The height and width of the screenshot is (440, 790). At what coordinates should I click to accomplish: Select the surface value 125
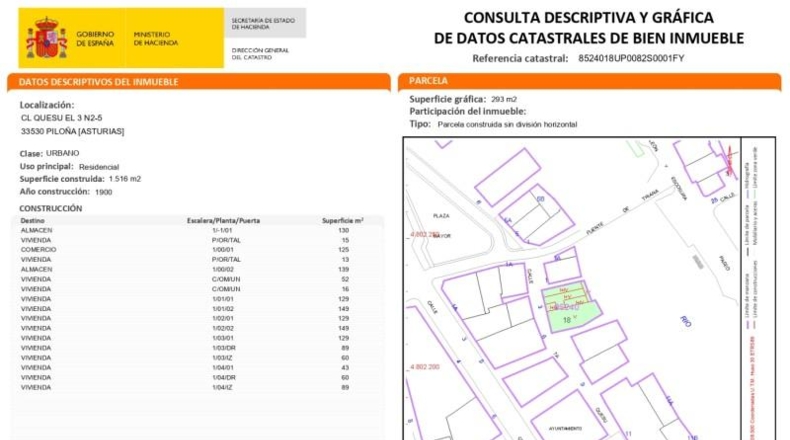[x=344, y=250]
